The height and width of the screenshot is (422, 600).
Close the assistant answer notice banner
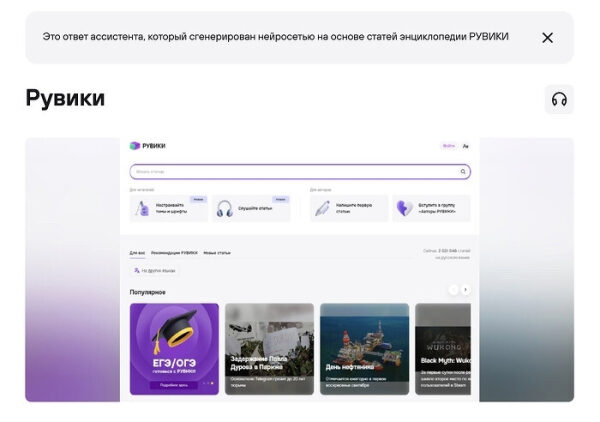click(547, 37)
